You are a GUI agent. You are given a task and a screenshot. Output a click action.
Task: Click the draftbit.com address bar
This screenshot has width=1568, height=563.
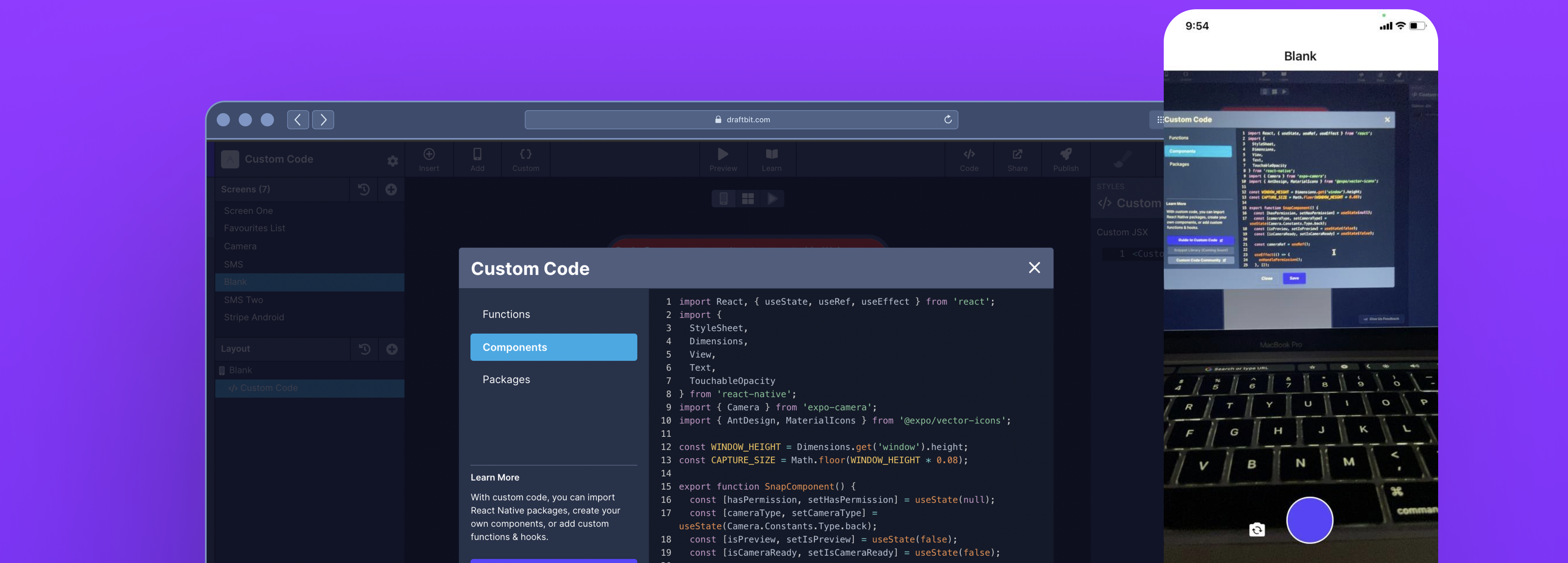point(741,120)
